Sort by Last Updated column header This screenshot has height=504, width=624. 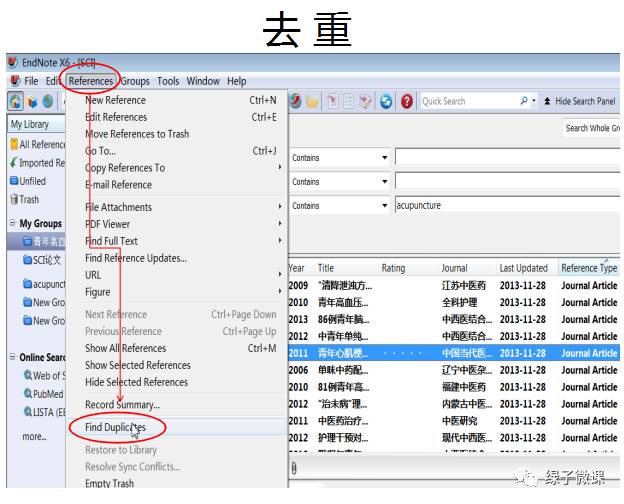click(x=523, y=268)
